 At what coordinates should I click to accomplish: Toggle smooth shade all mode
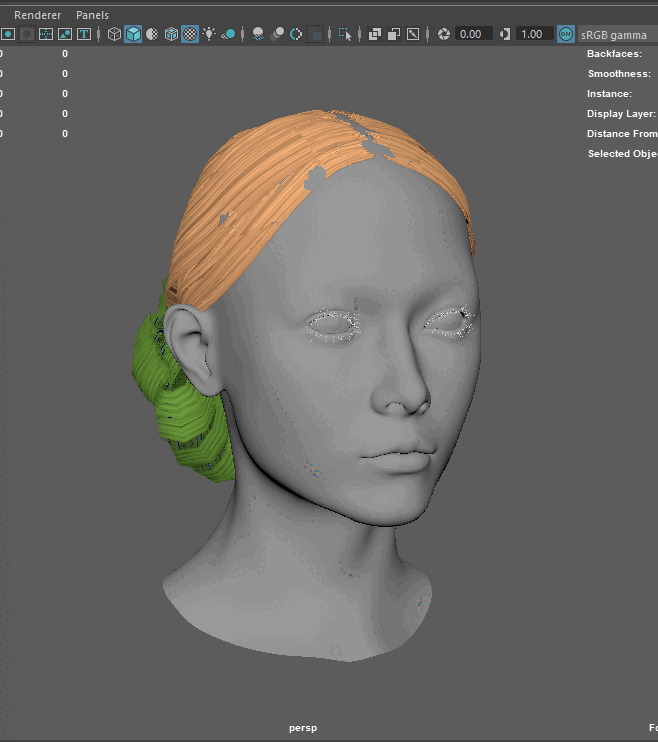coord(133,34)
